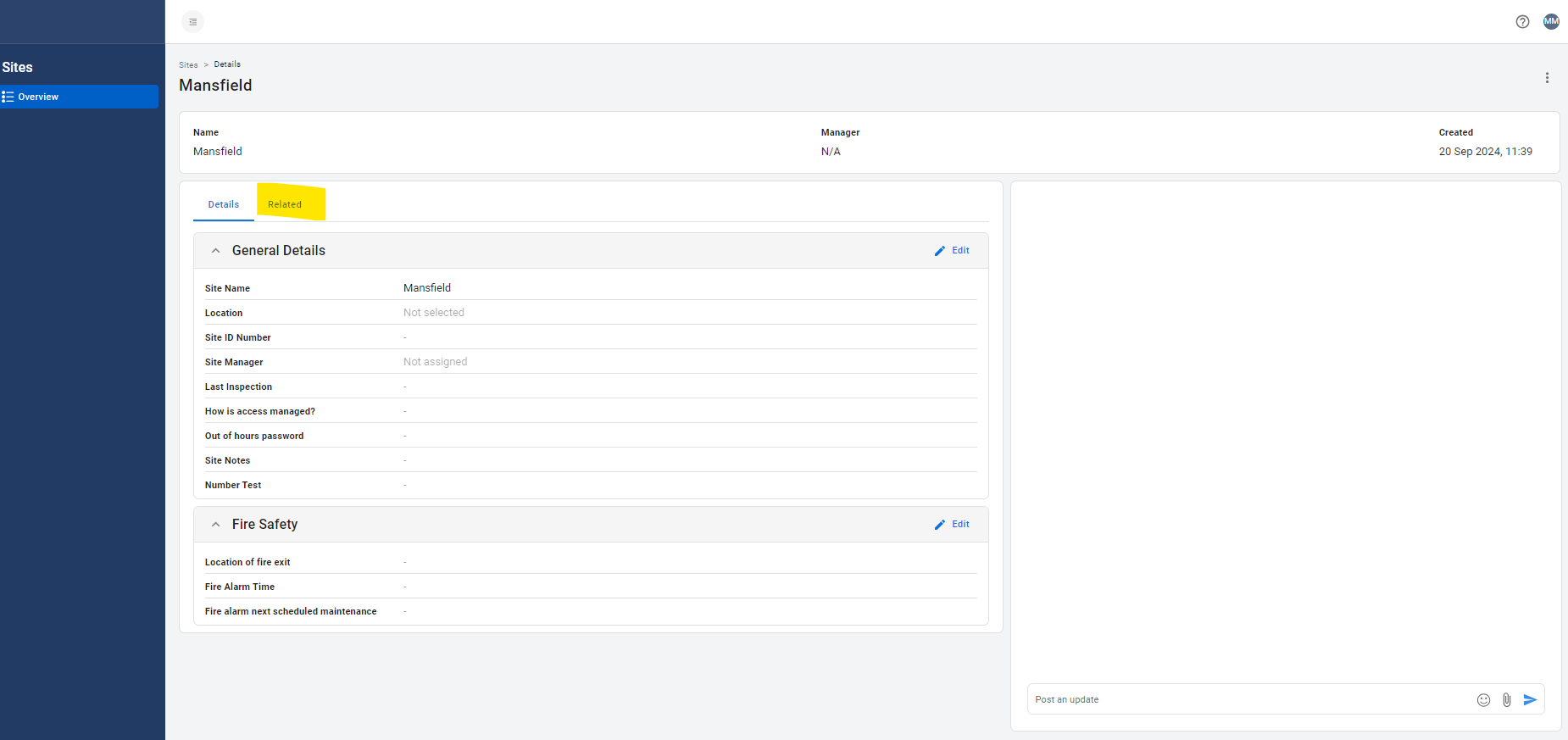Screen dimensions: 1568x740
Task: Click the Post an update field
Action: click(x=1246, y=700)
